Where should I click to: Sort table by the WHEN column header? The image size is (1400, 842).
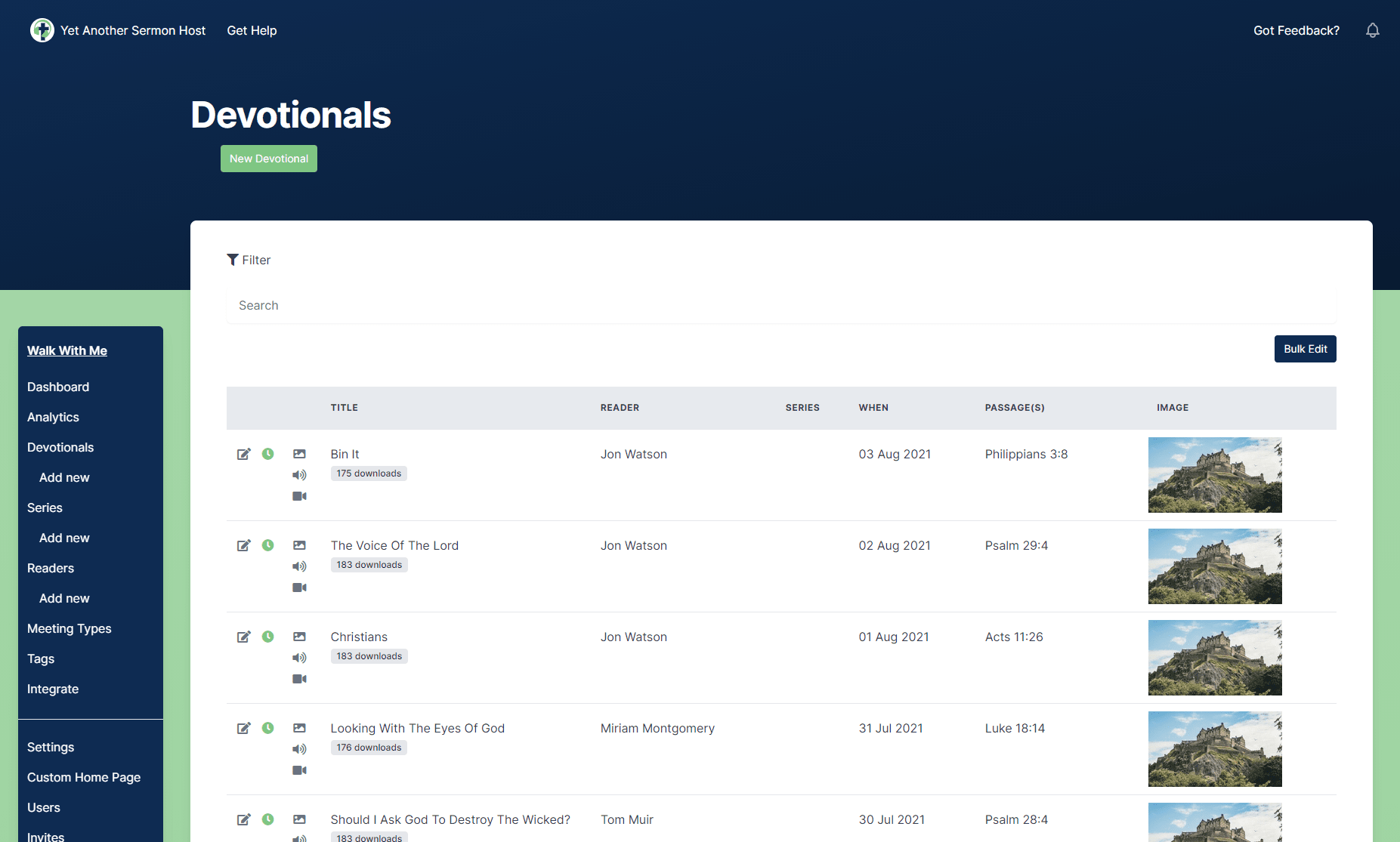click(873, 408)
